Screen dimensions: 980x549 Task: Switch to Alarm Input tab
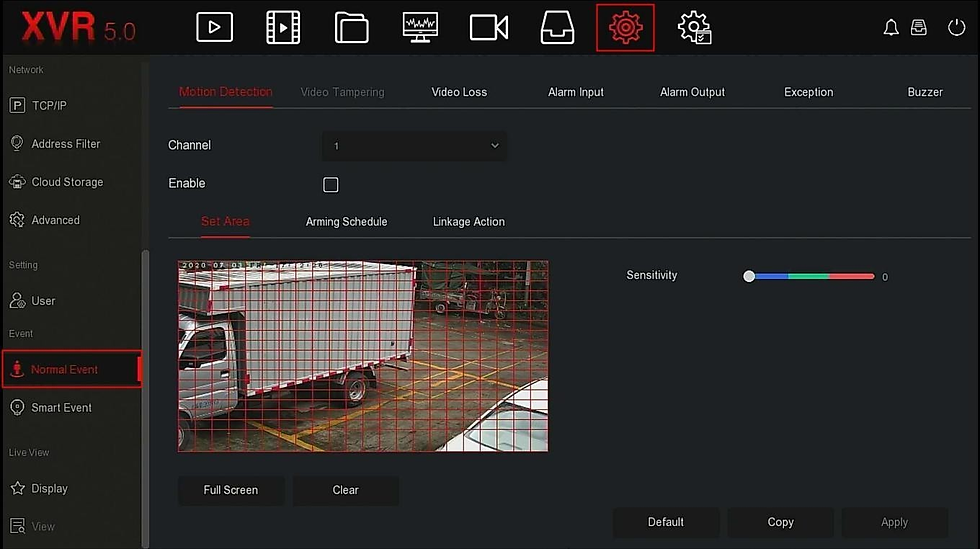pos(576,92)
